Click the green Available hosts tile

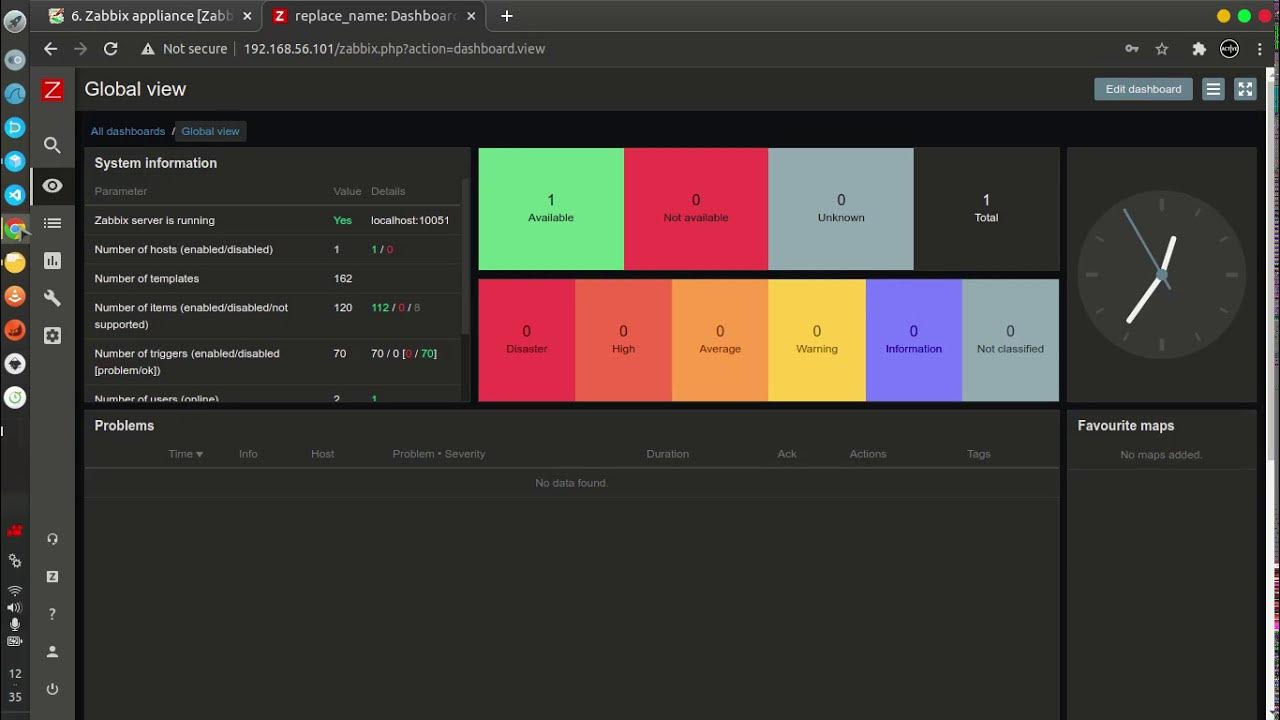551,209
